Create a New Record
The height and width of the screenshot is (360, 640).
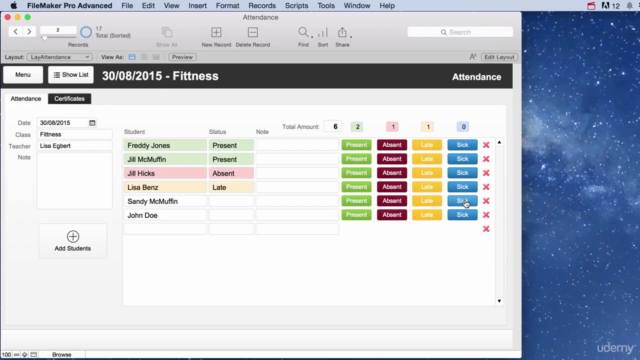point(216,32)
